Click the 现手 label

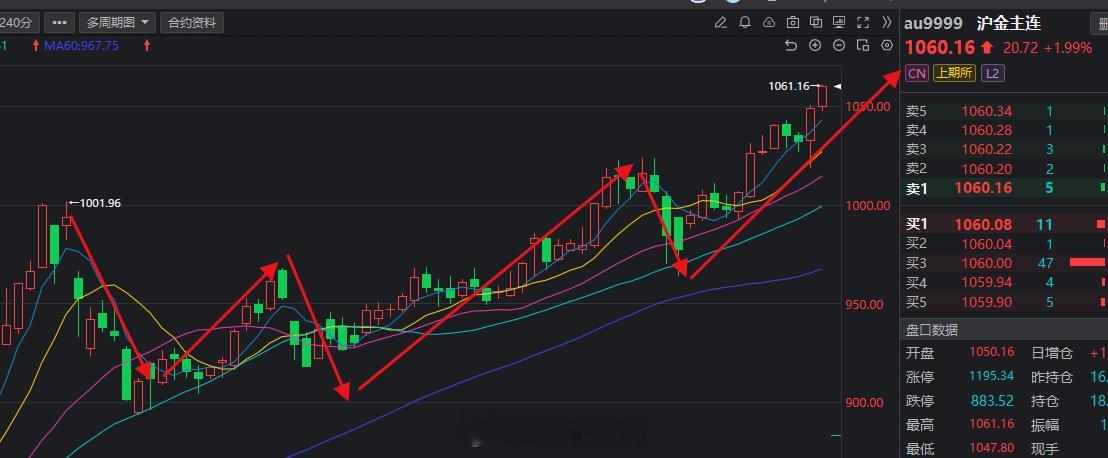[x=1044, y=449]
